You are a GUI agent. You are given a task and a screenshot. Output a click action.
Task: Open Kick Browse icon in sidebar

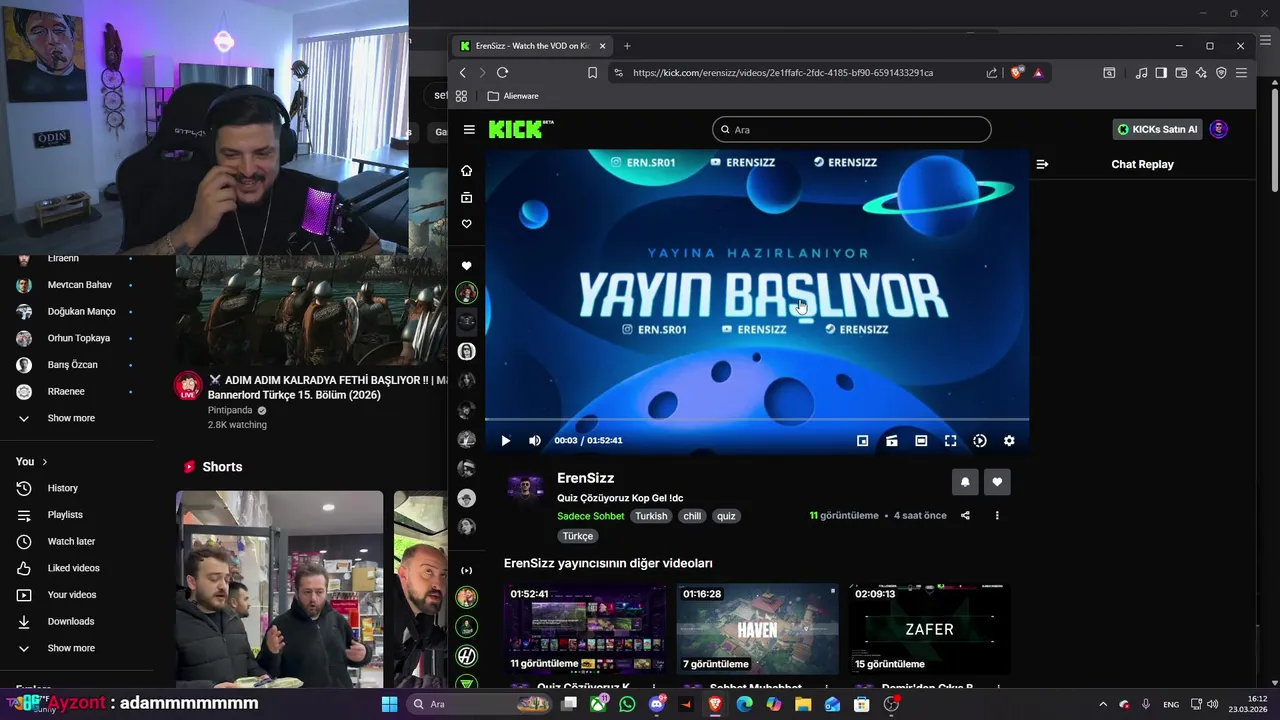466,198
